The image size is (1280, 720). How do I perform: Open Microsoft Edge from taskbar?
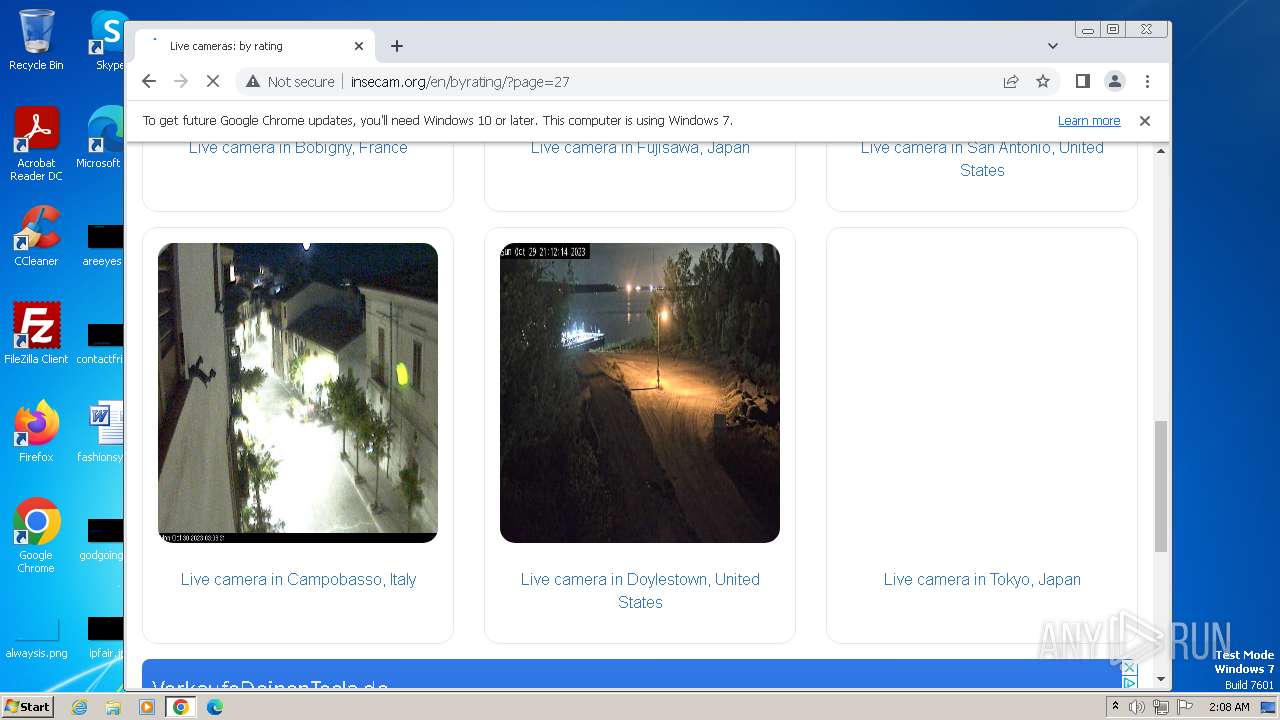click(214, 707)
